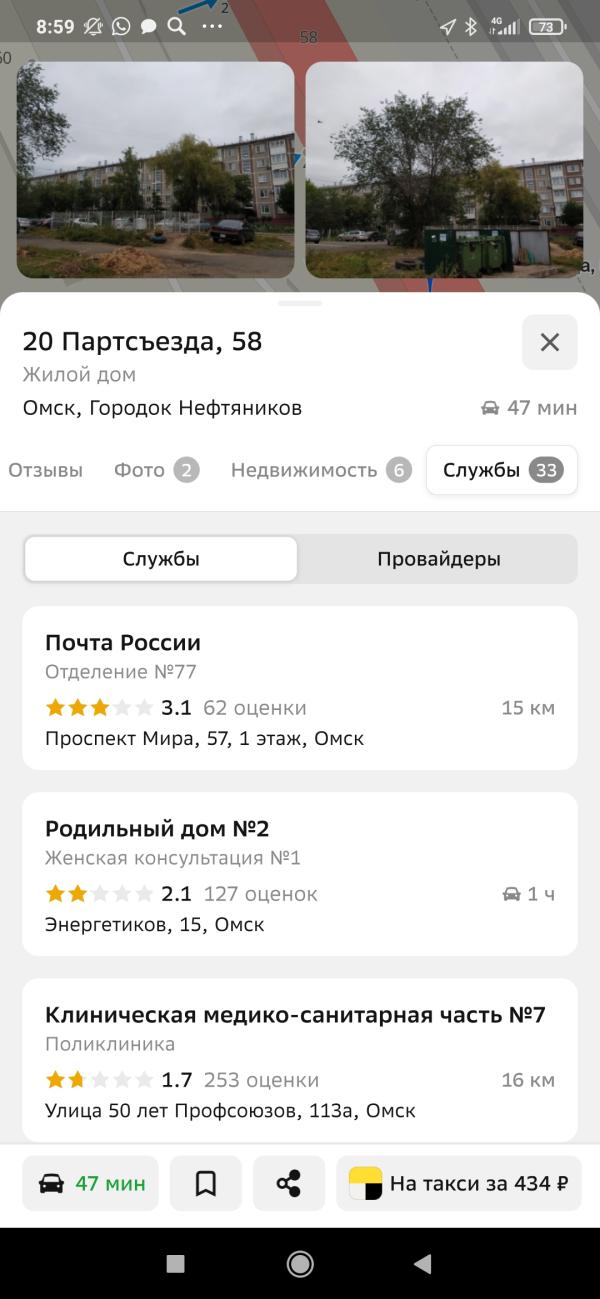Screen dimensions: 600x1299
Task: Tap the Yandex taxi logo icon
Action: coord(365,1184)
